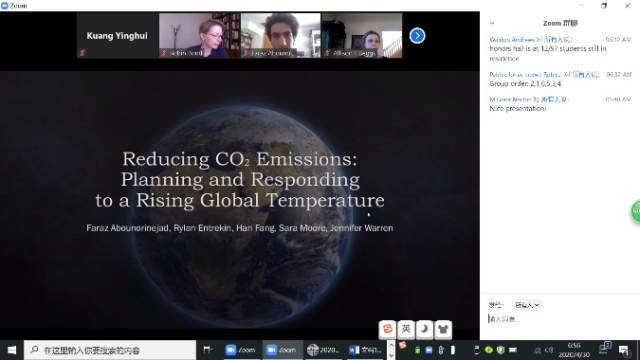Open the taskbar clock and date
Screen dimensions: 640x360
coord(574,350)
